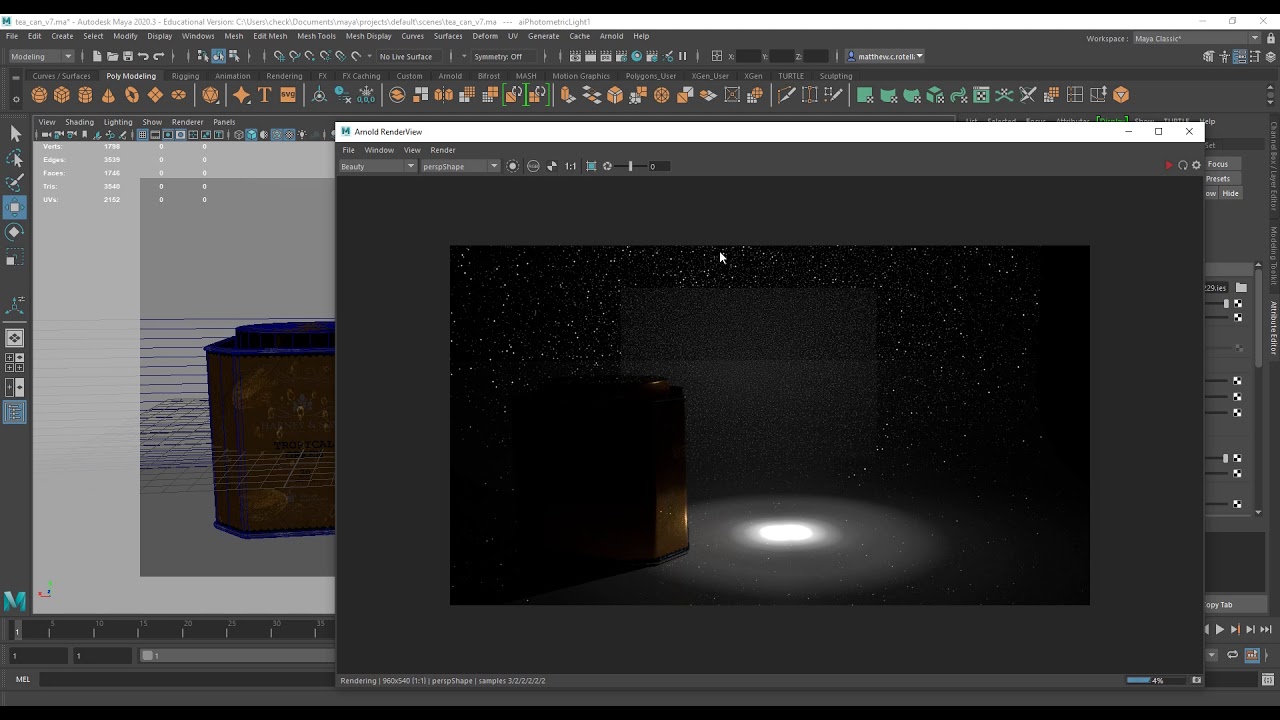Select the Multi-Cut tool icon

787,95
